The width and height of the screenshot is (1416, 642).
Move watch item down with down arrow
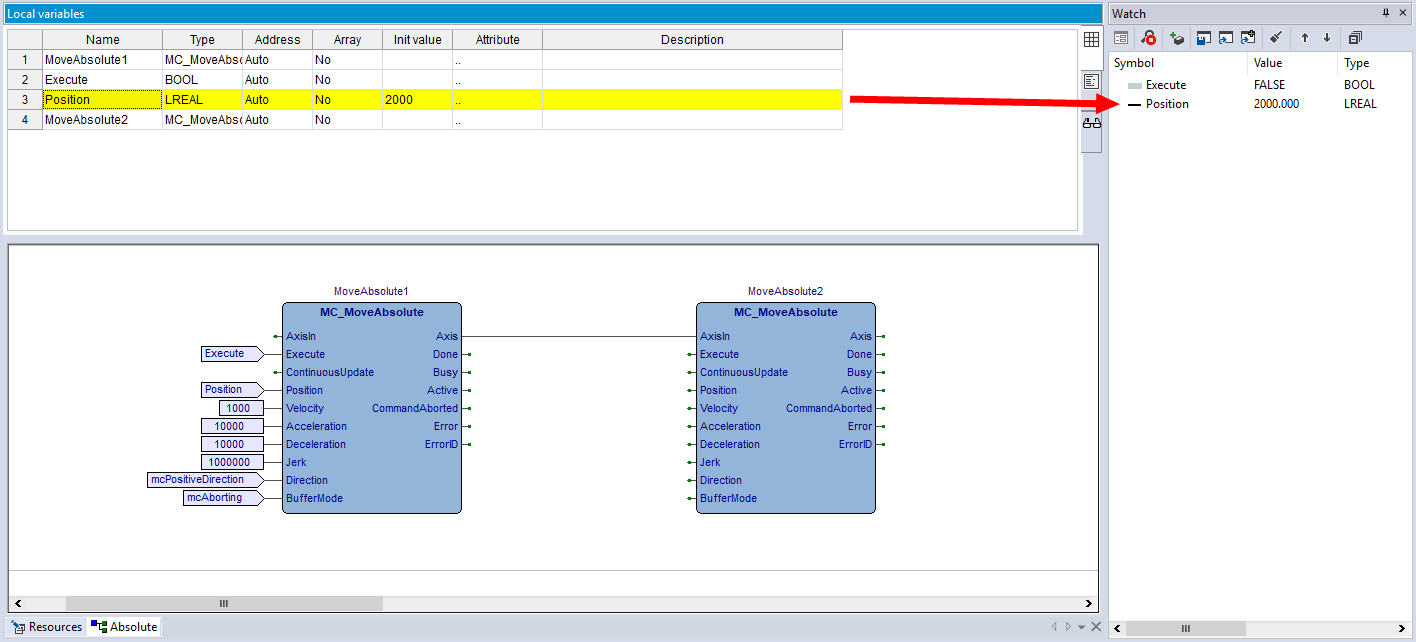point(1327,38)
